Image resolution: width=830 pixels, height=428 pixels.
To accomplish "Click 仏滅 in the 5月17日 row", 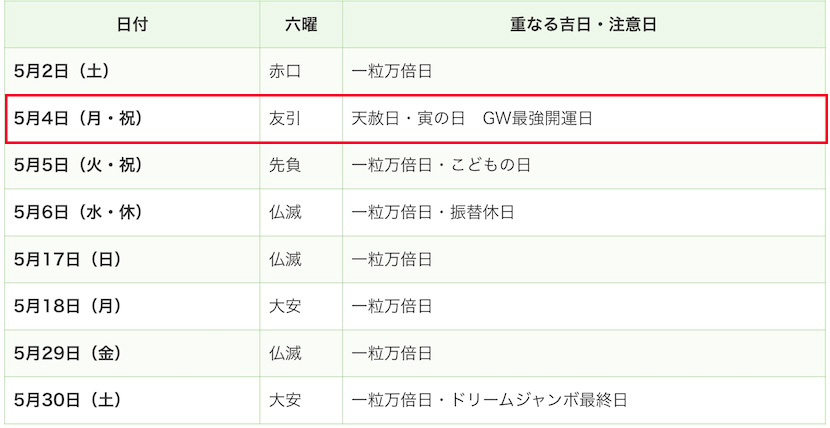I will [x=285, y=259].
